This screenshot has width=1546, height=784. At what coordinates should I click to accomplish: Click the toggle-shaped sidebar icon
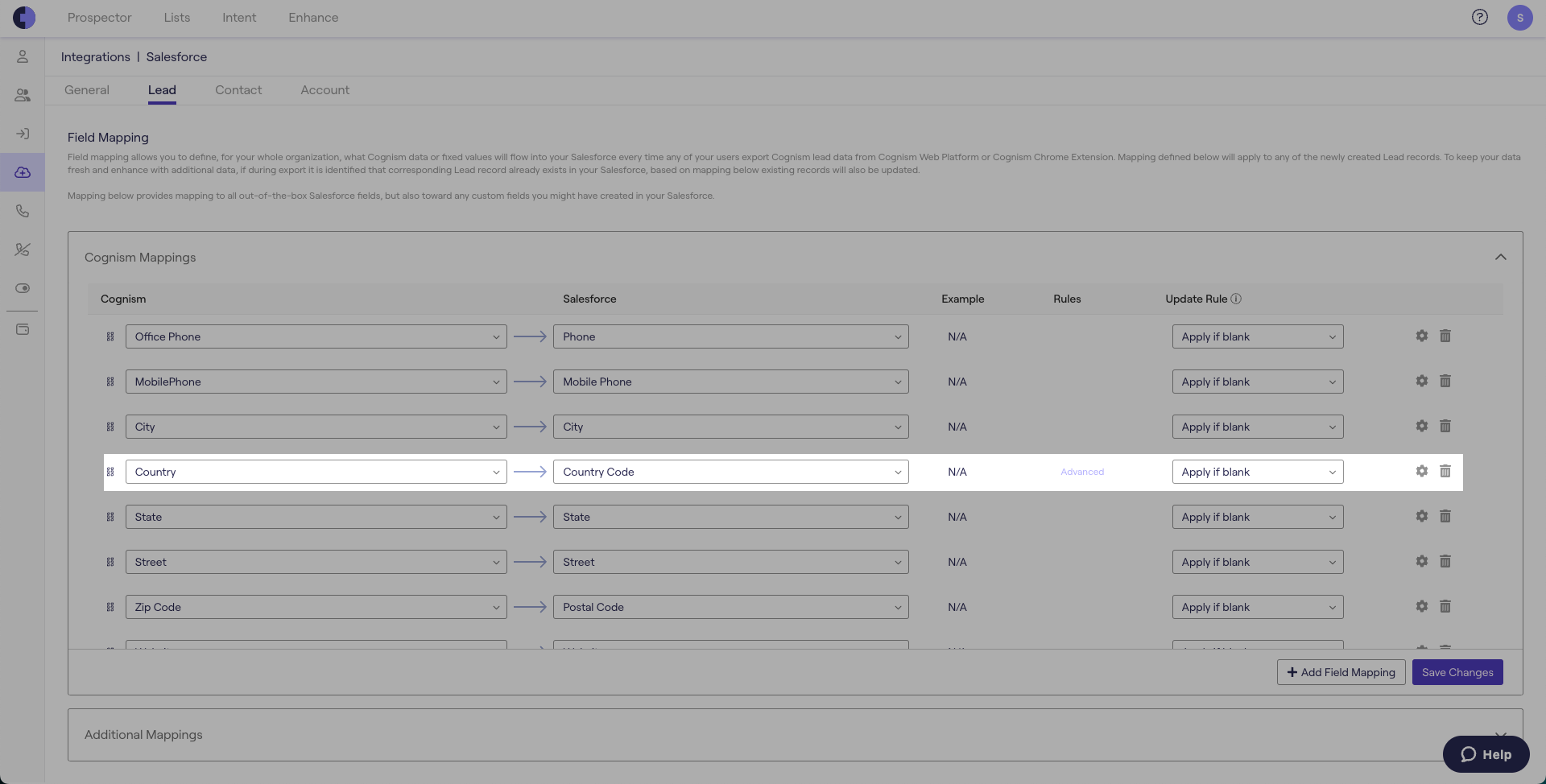(23, 288)
